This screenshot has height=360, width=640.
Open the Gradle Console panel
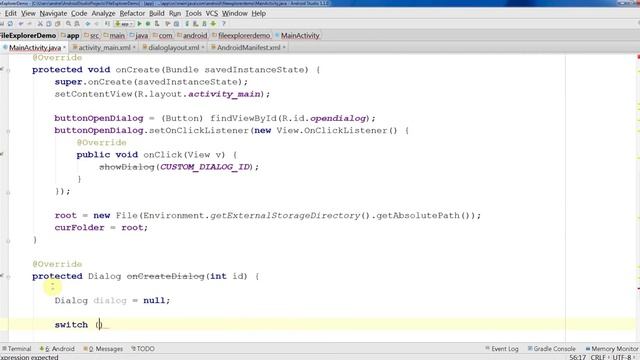point(551,349)
